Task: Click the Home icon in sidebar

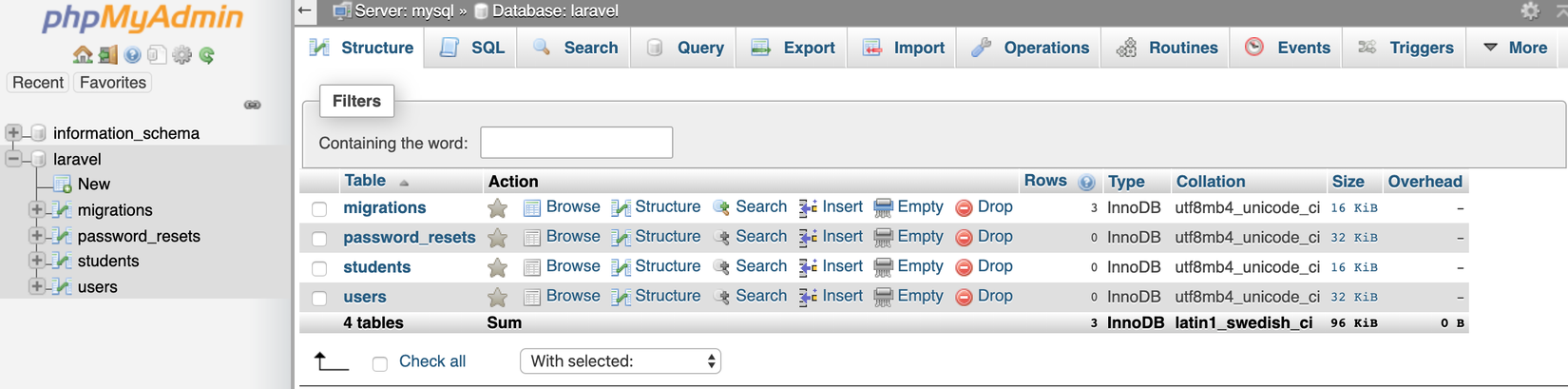Action: click(x=83, y=55)
